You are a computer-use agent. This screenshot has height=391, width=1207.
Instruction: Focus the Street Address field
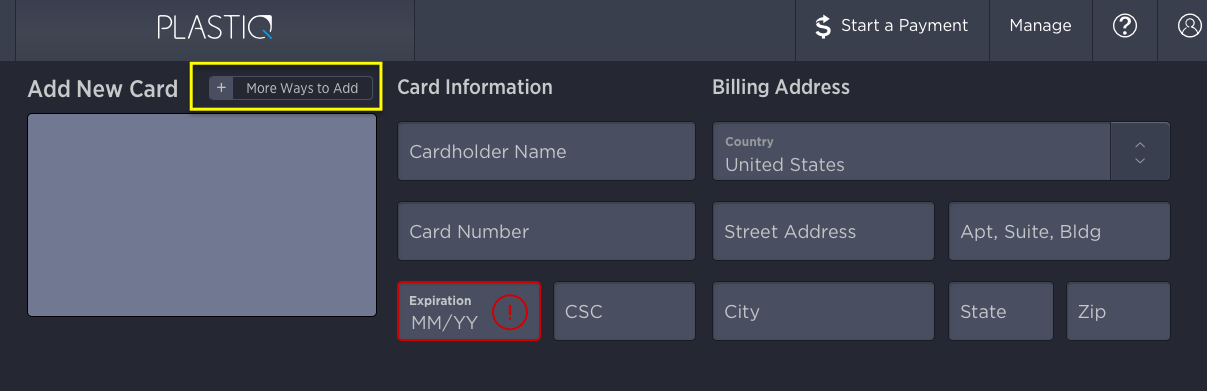(823, 232)
